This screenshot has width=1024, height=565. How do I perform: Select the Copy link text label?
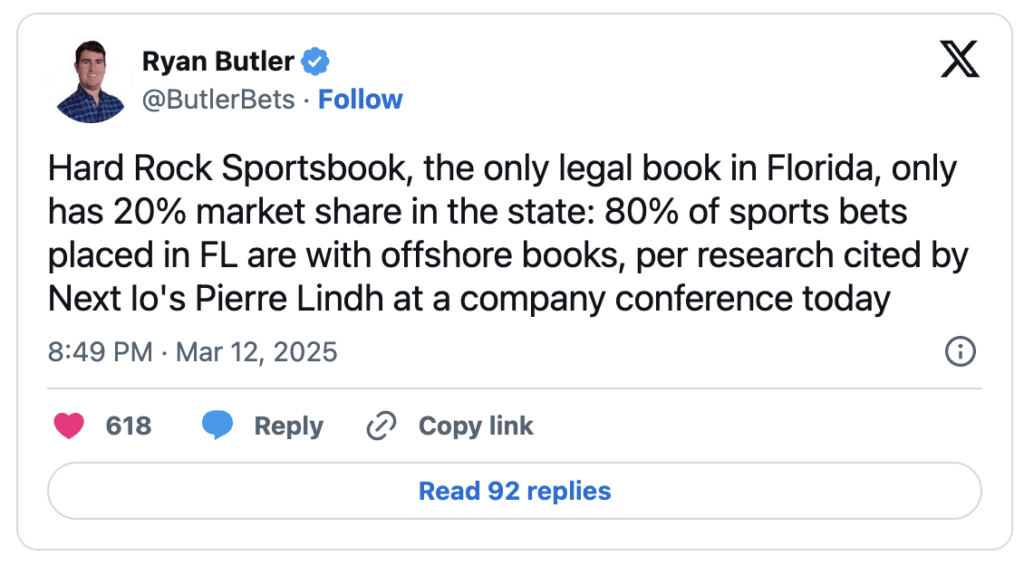click(475, 426)
